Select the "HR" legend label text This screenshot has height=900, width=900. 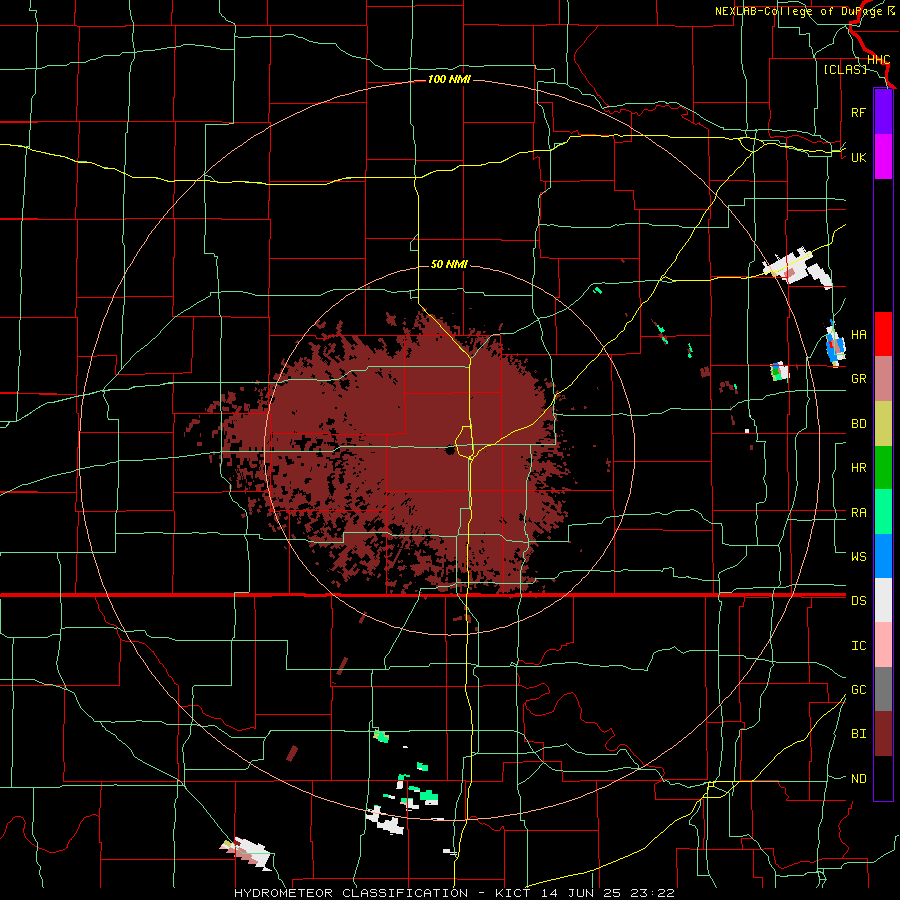tap(858, 468)
